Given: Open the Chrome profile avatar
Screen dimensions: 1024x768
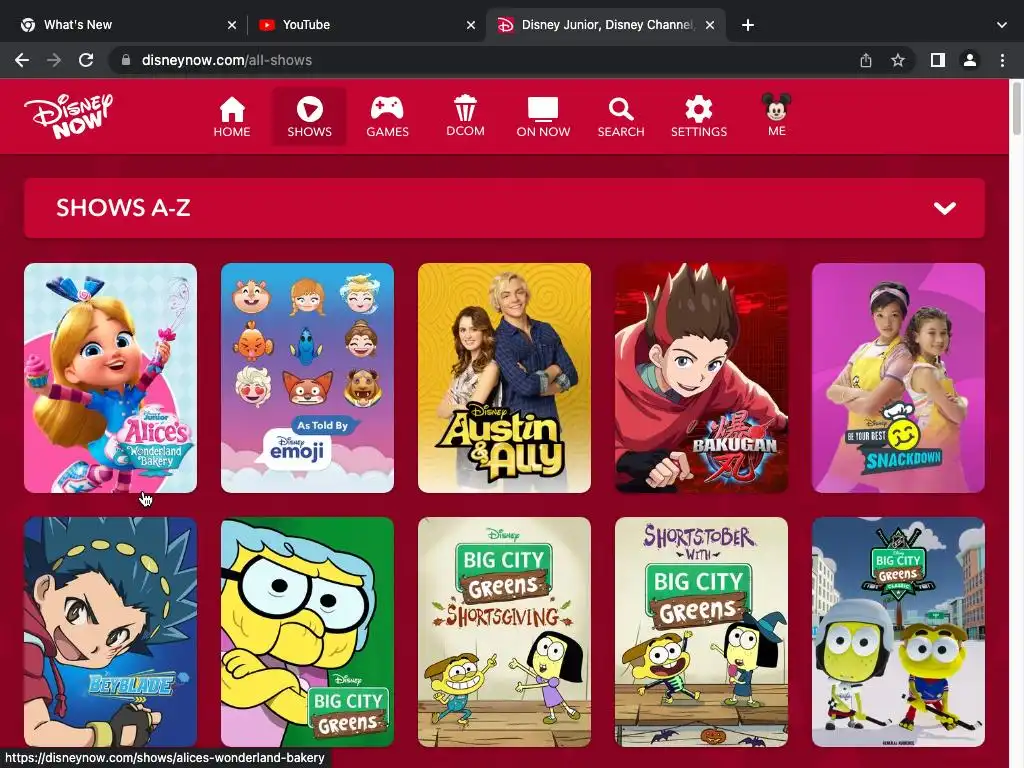Looking at the screenshot, I should (x=970, y=60).
